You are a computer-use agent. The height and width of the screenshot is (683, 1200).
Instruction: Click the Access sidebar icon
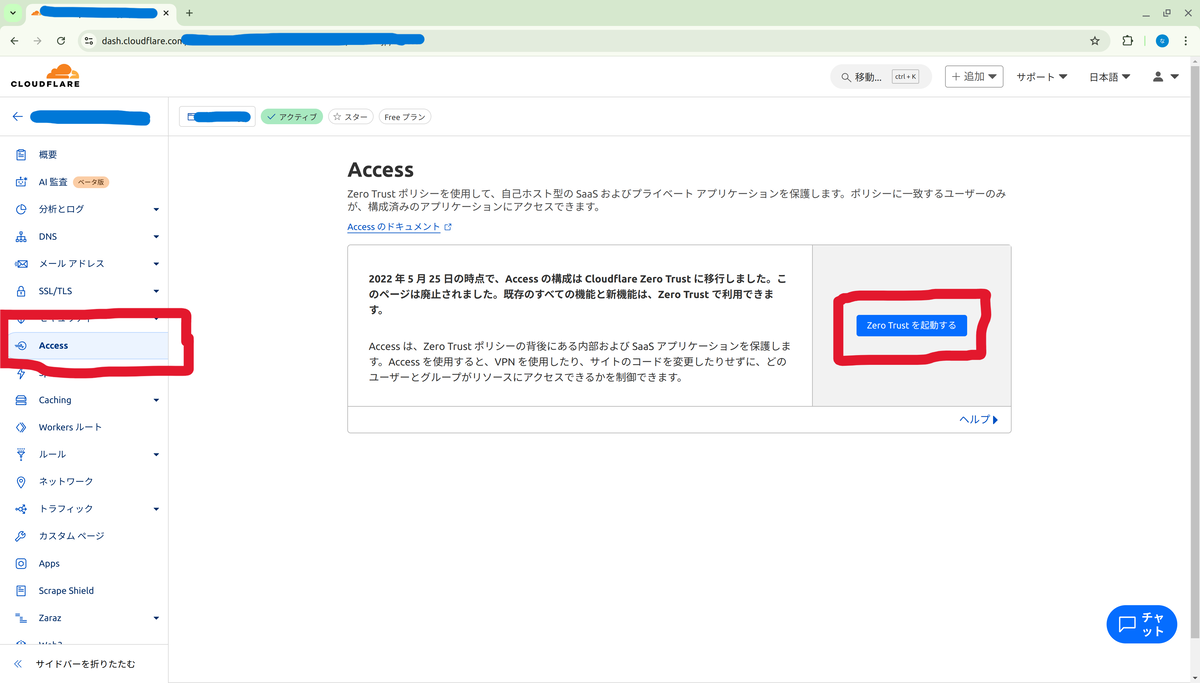[x=21, y=345]
